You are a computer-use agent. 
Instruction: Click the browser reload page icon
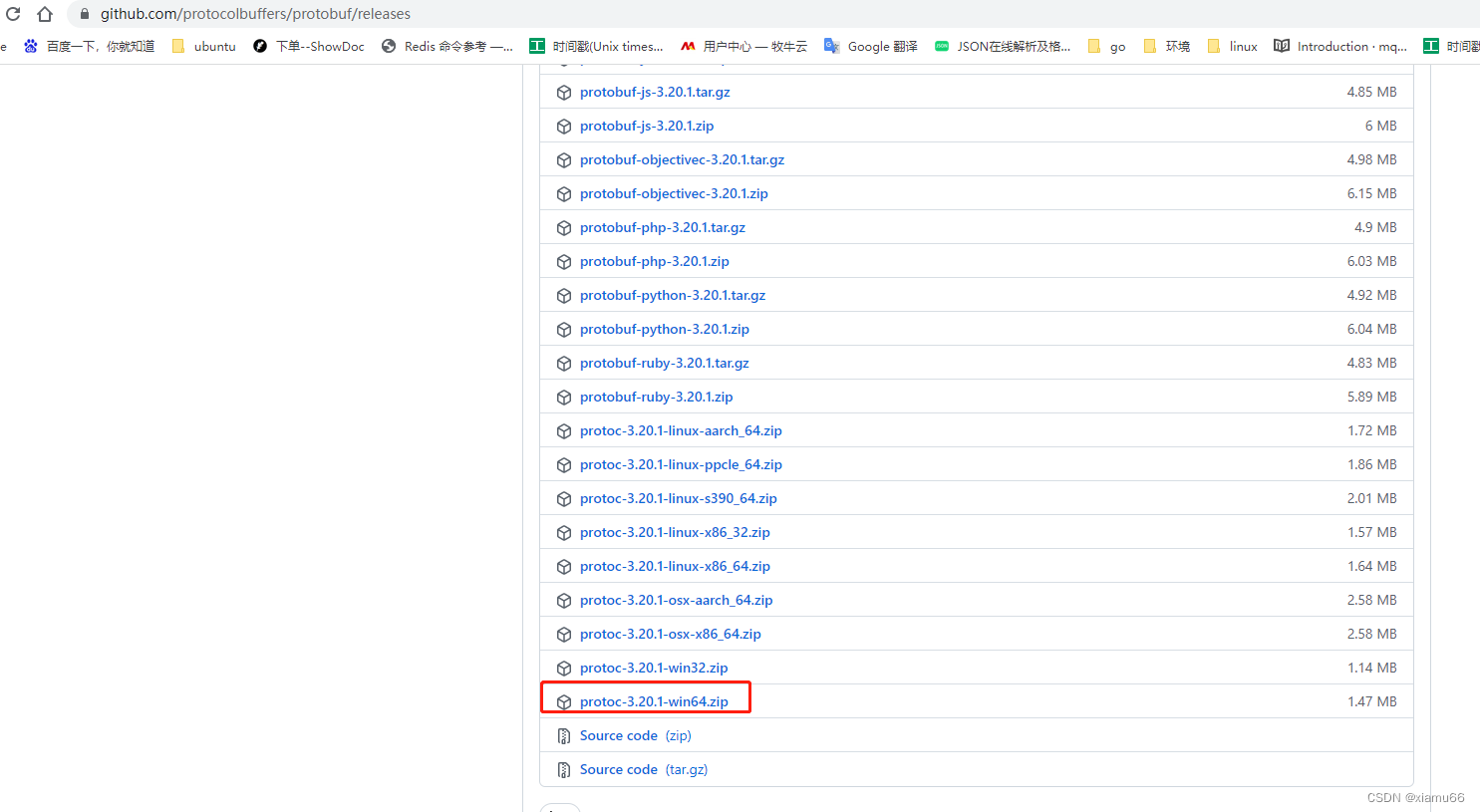12,14
